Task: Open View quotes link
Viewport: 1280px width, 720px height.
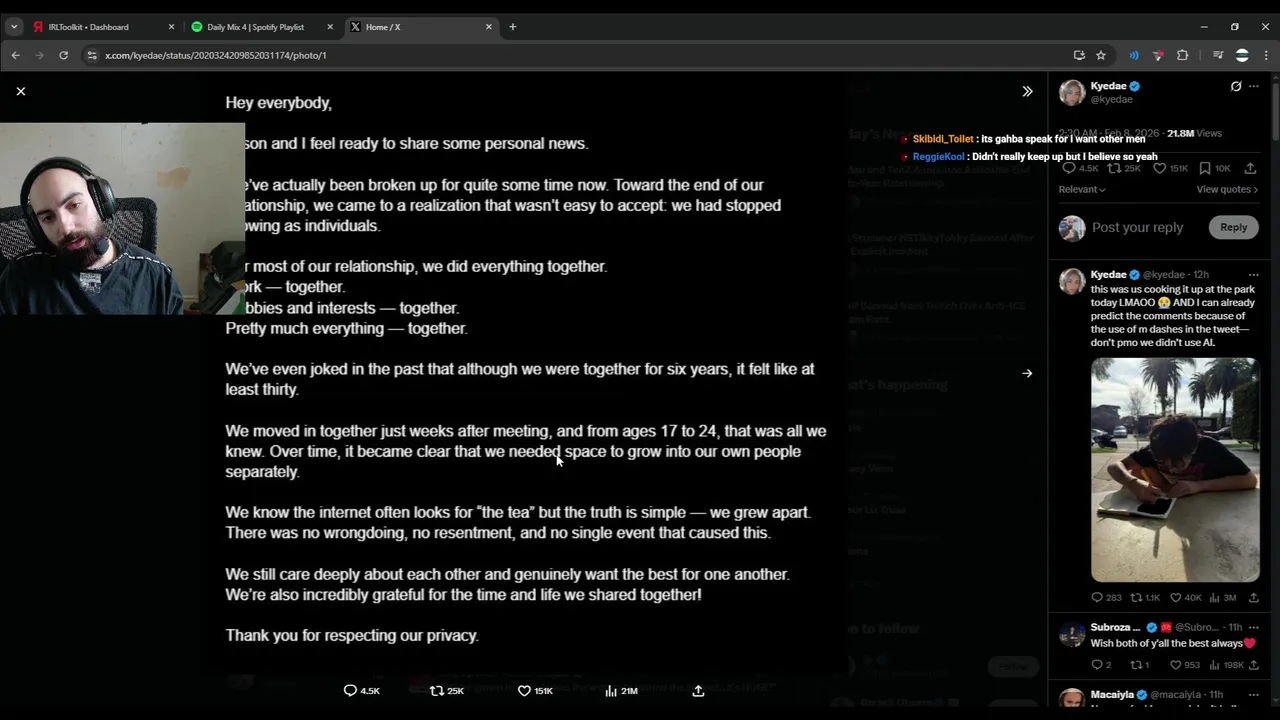Action: pos(1227,189)
